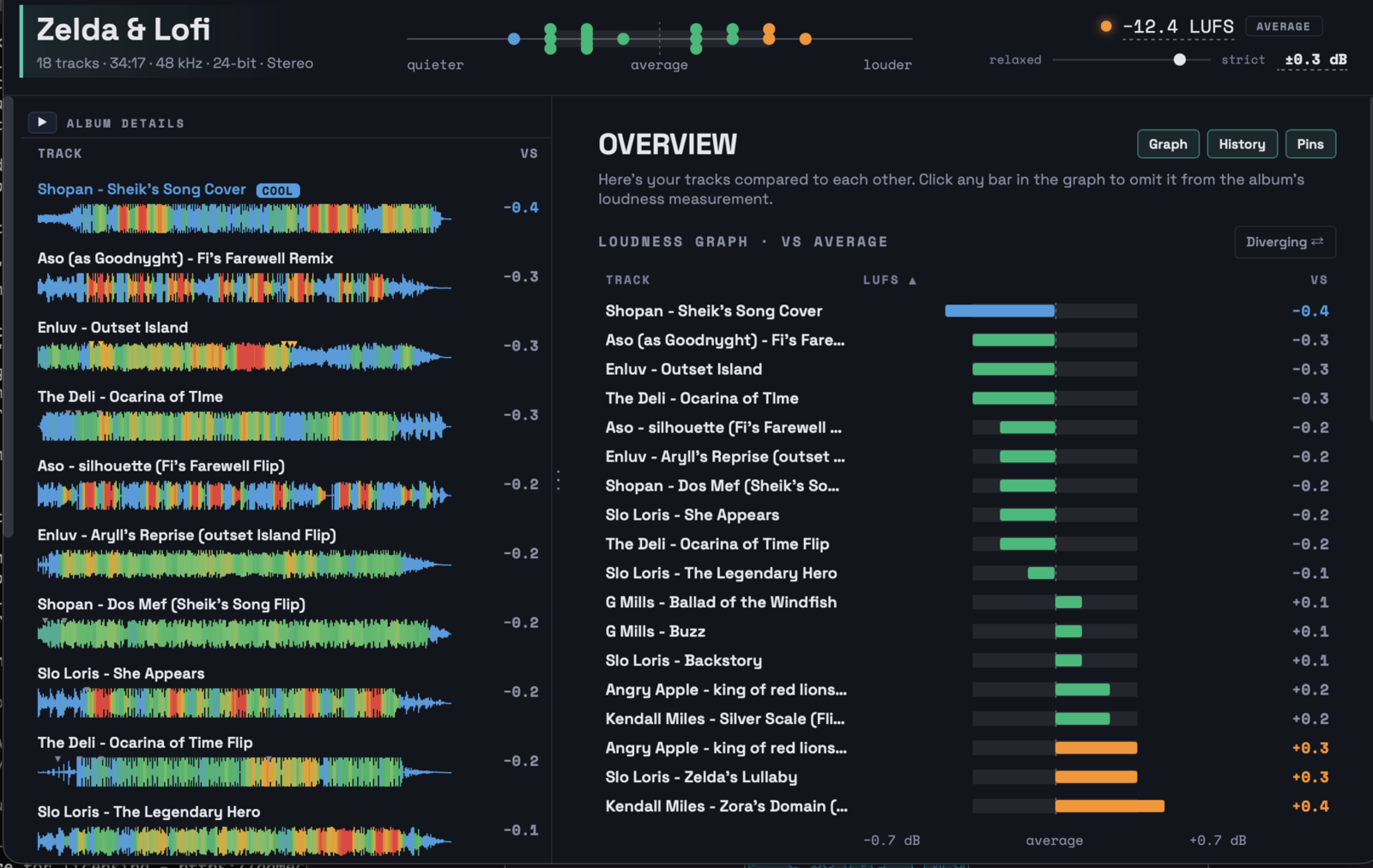Switch the Diverging graph mode button
Viewport: 1373px width, 868px height.
1285,242
